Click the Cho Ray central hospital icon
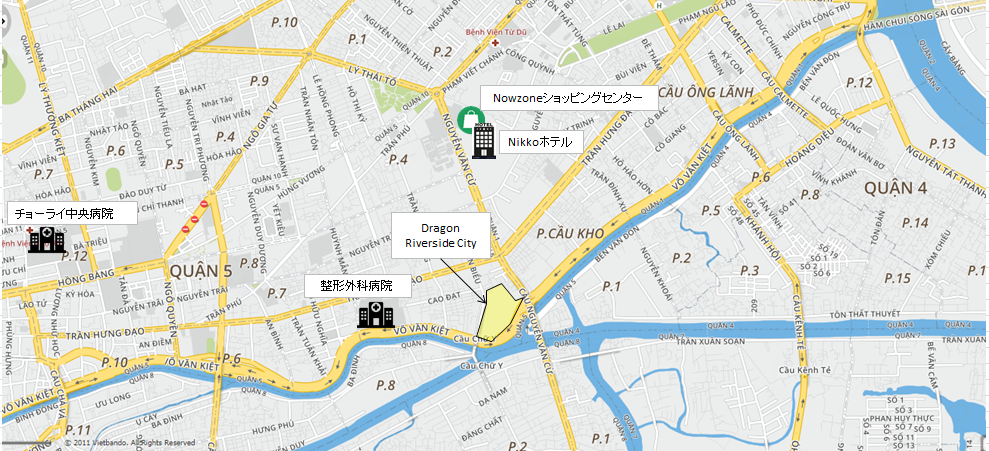Image resolution: width=989 pixels, height=451 pixels. pyautogui.click(x=46, y=240)
